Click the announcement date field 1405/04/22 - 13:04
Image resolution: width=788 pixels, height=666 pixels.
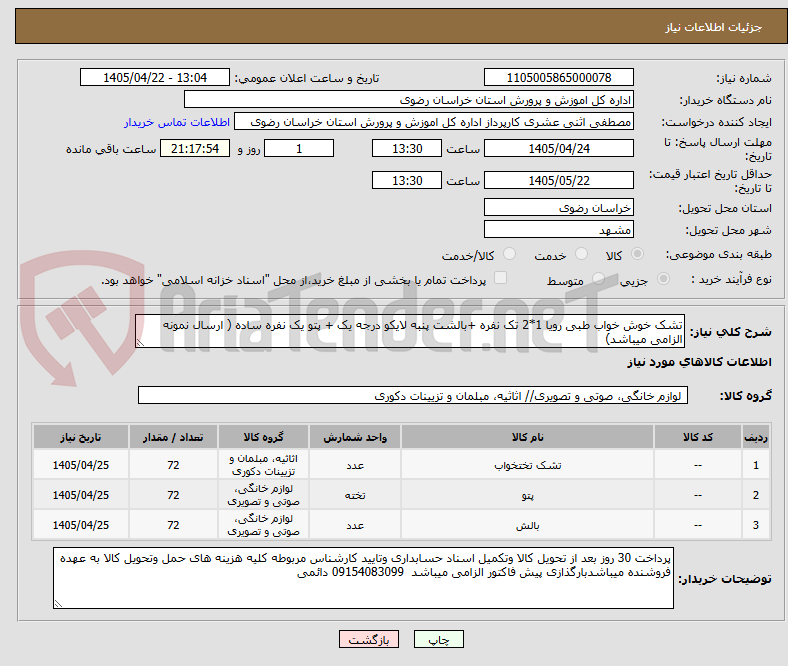click(155, 77)
